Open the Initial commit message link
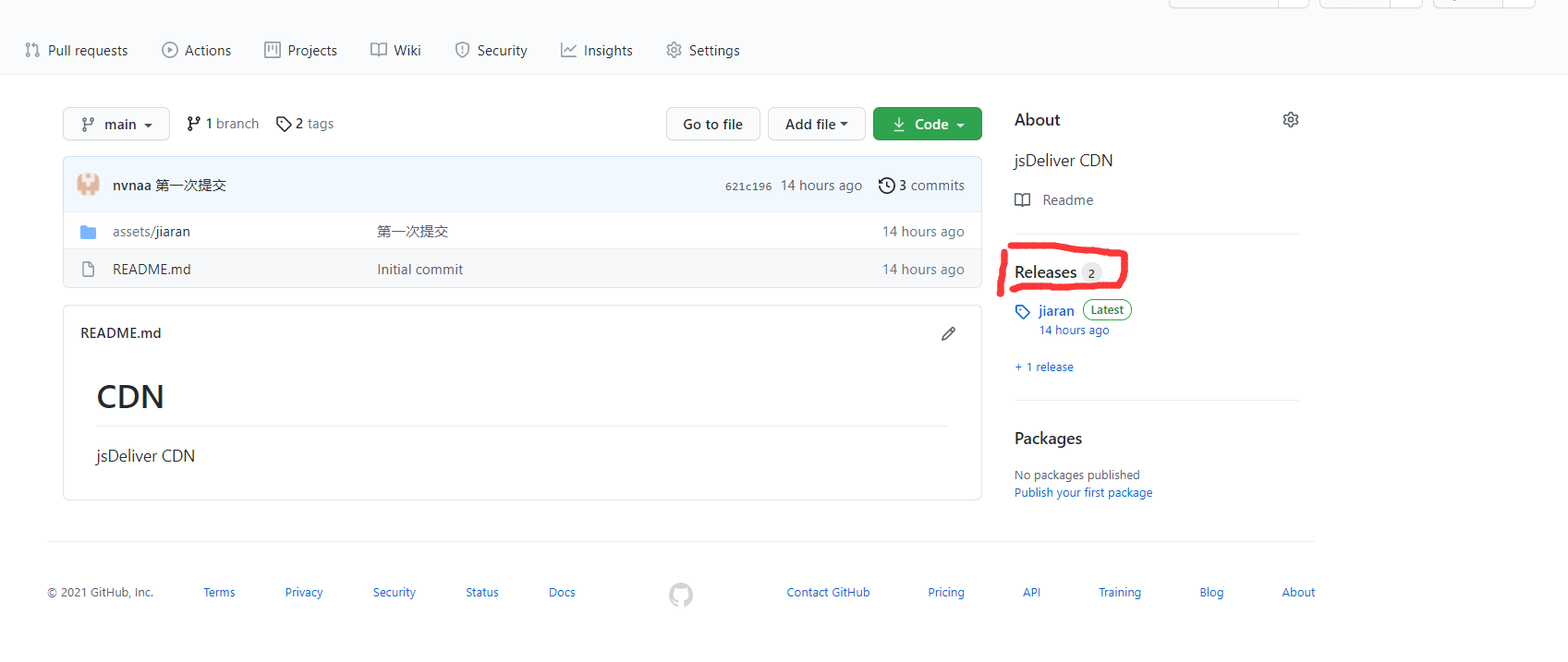Image resolution: width=1568 pixels, height=662 pixels. coord(420,270)
